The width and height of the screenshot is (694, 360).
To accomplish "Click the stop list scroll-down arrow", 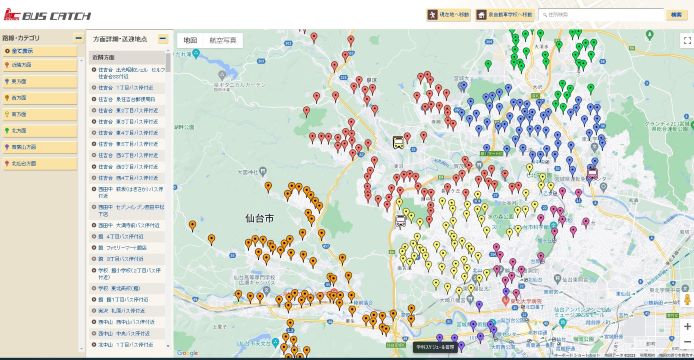I will click(x=168, y=346).
